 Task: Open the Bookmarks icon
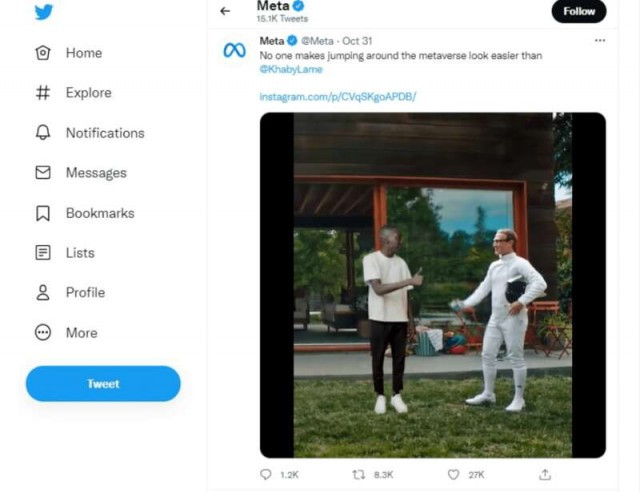[43, 213]
